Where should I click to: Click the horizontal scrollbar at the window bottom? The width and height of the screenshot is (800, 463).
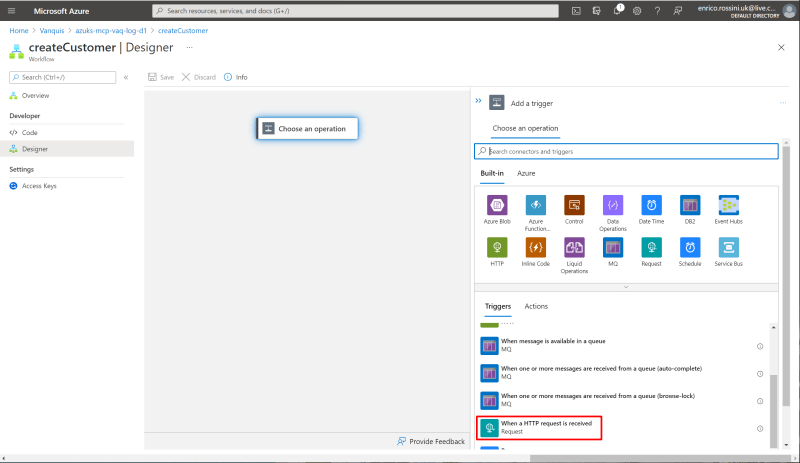pos(661,458)
